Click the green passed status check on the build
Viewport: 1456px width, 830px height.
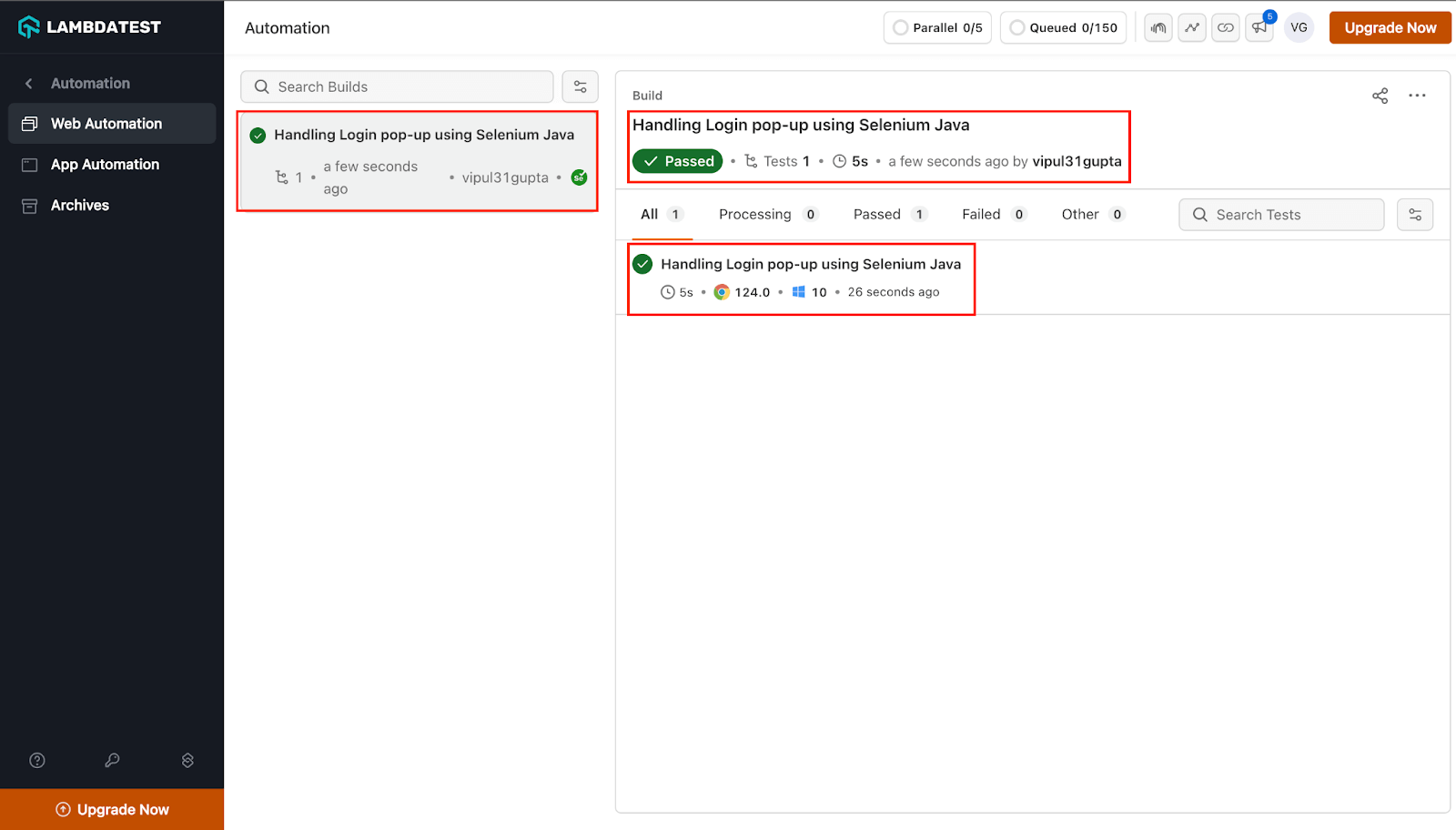pos(677,161)
